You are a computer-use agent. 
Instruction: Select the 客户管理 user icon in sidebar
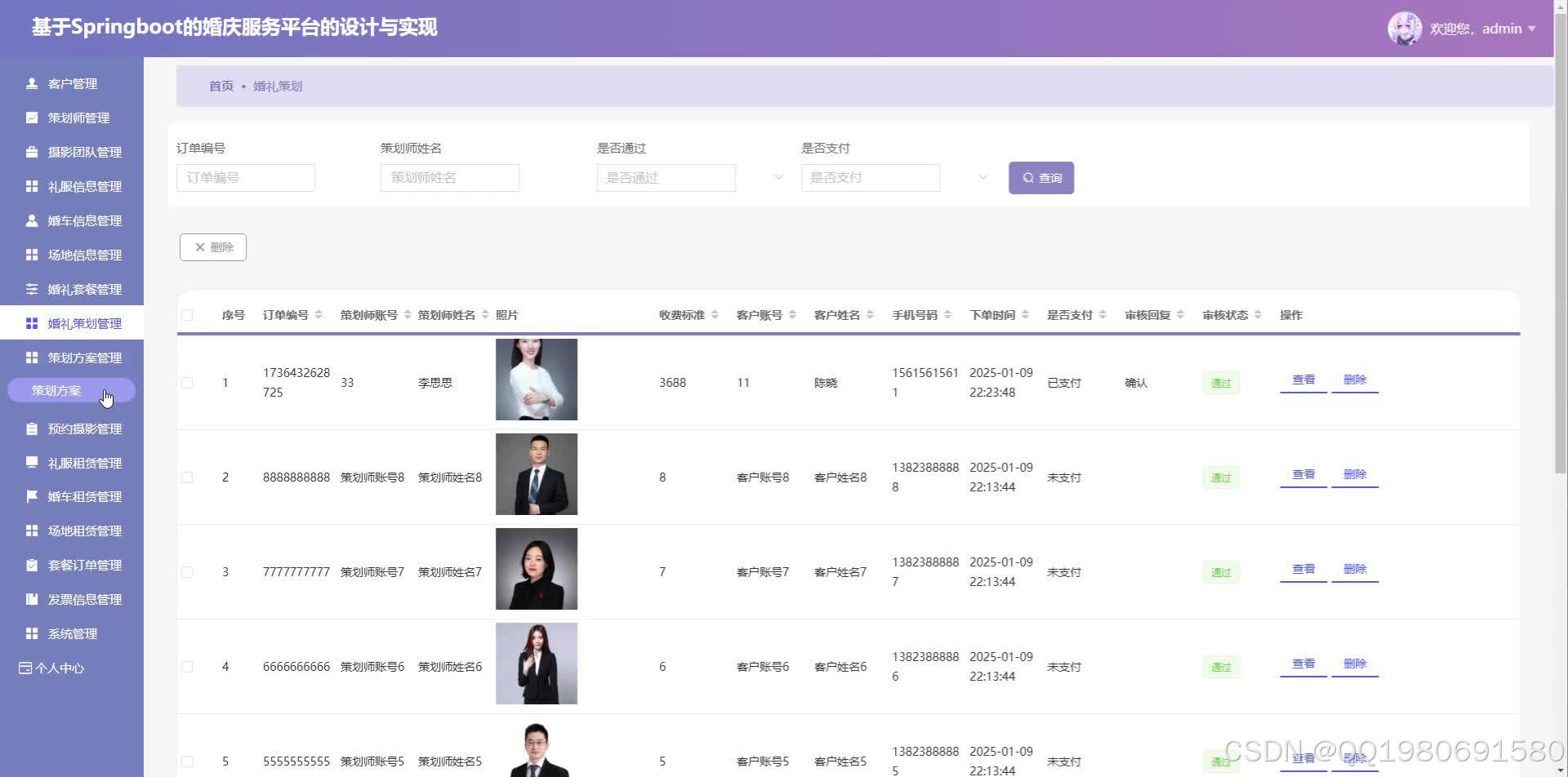[31, 82]
